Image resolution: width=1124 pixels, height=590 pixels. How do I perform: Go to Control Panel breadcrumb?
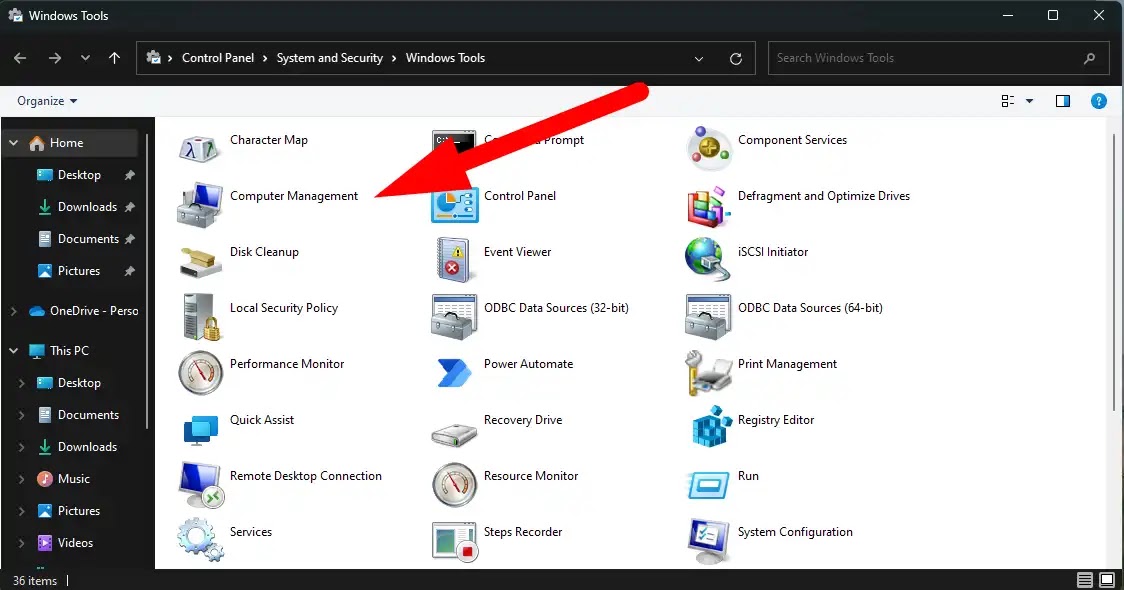[218, 58]
